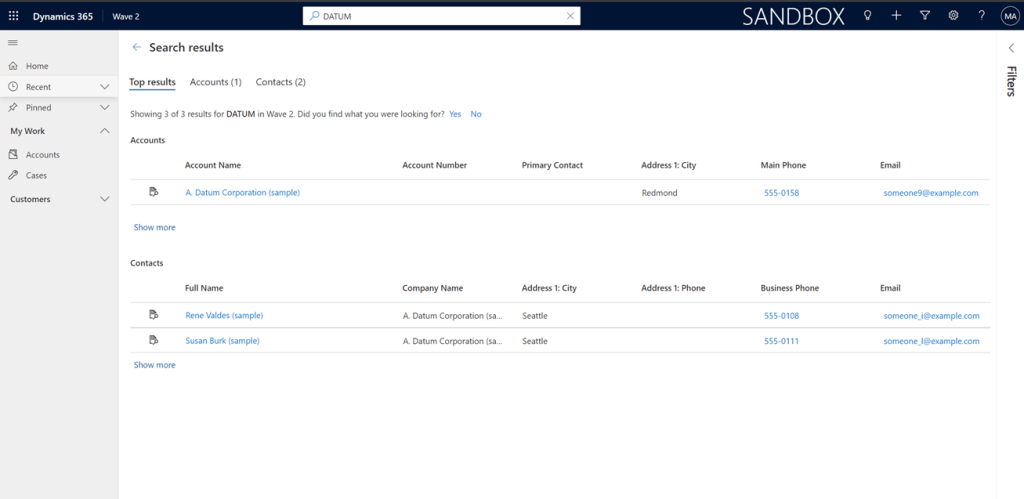The width and height of the screenshot is (1024, 499).
Task: Open advanced find funnel icon
Action: (x=924, y=16)
